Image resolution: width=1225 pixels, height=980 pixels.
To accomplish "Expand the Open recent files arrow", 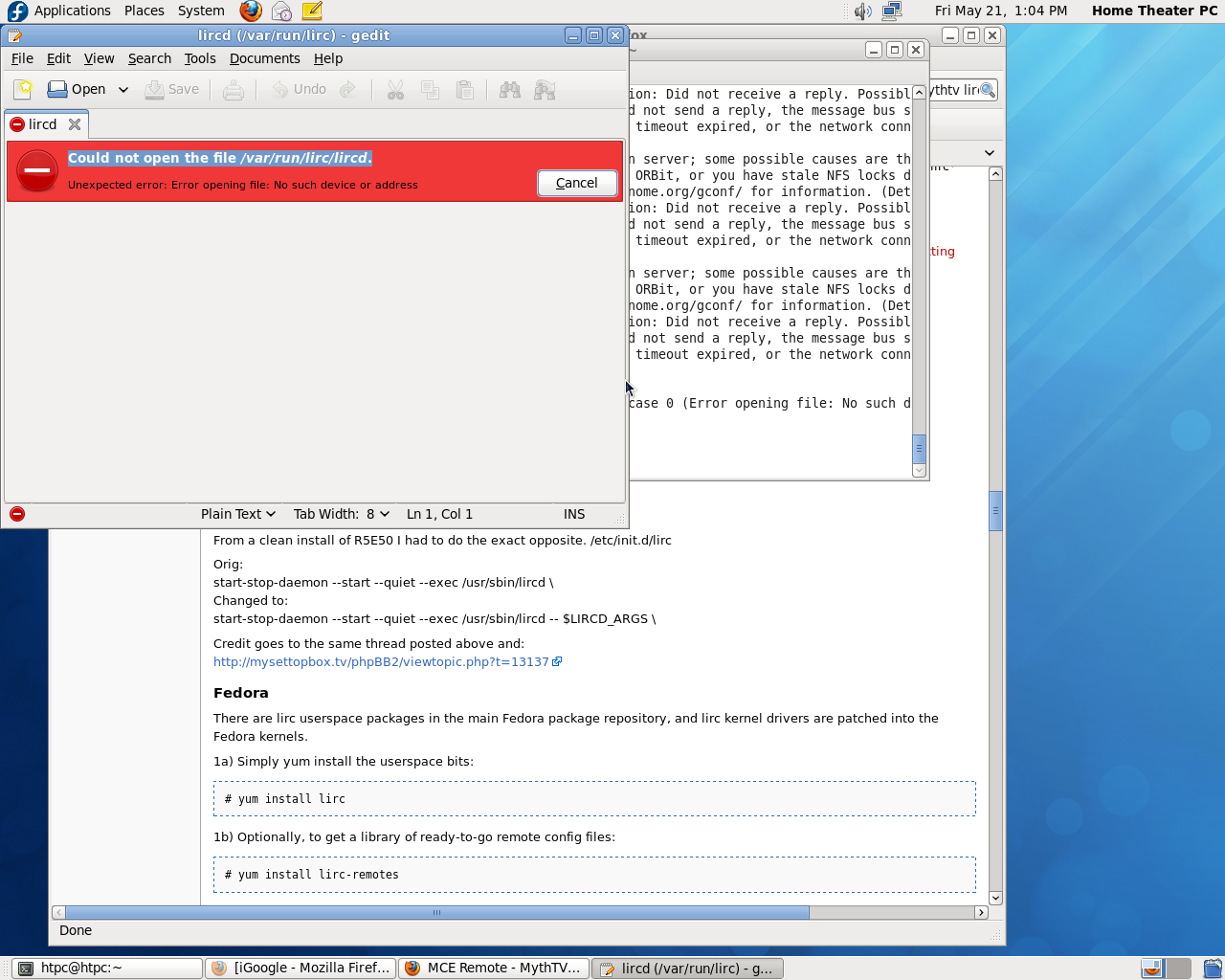I will point(123,90).
